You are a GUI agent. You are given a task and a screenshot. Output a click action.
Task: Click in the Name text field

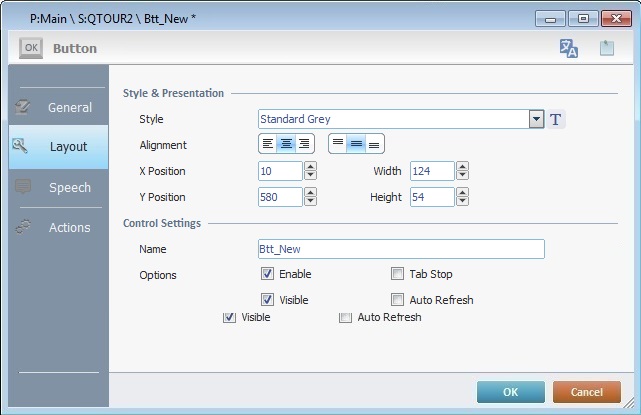pos(401,249)
